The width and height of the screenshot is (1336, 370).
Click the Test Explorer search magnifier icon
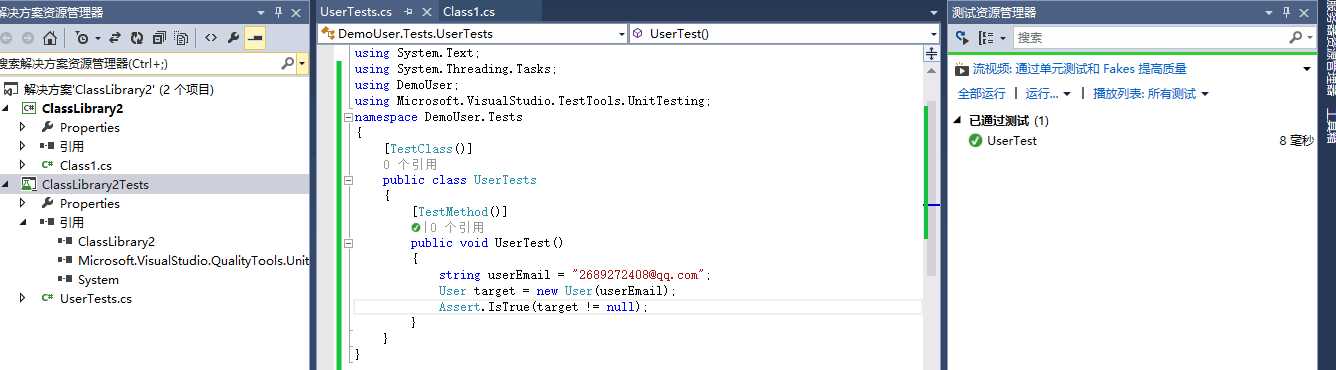[x=1297, y=38]
